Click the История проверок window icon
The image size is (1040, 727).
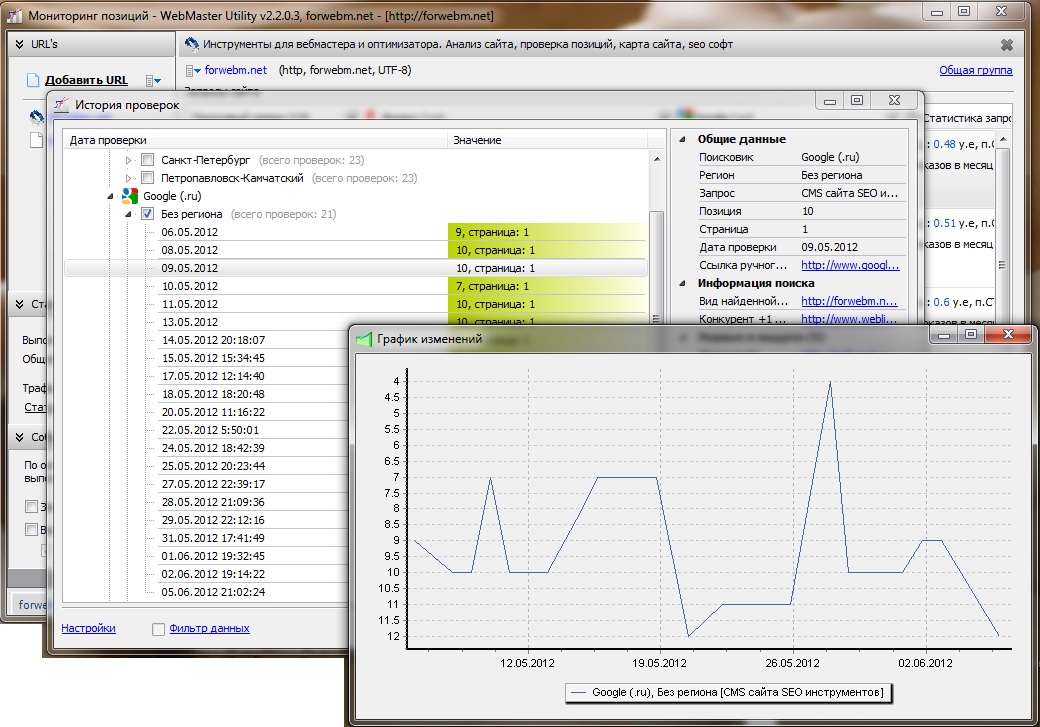point(62,105)
